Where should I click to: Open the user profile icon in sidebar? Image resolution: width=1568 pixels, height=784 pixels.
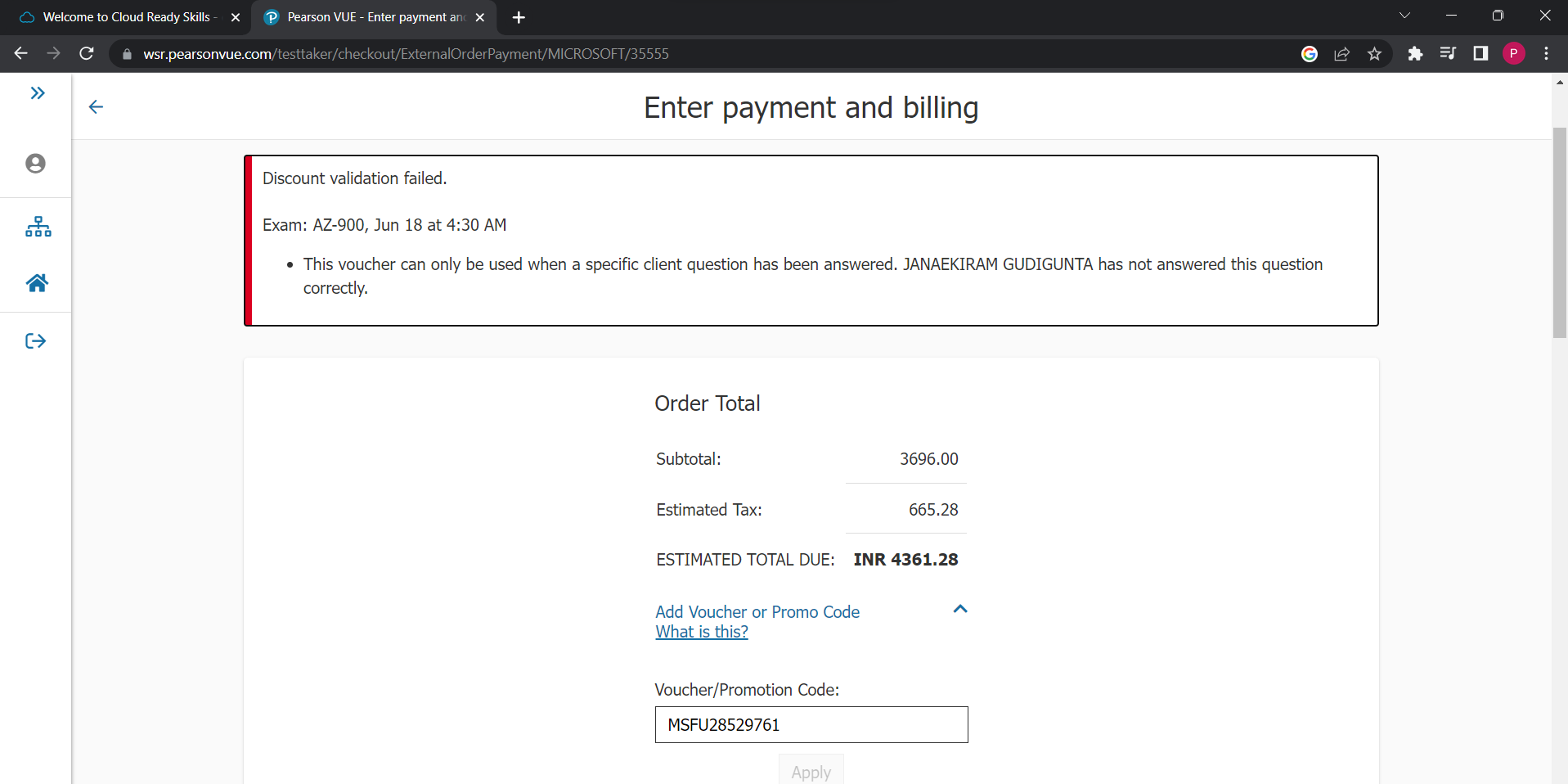[x=35, y=164]
